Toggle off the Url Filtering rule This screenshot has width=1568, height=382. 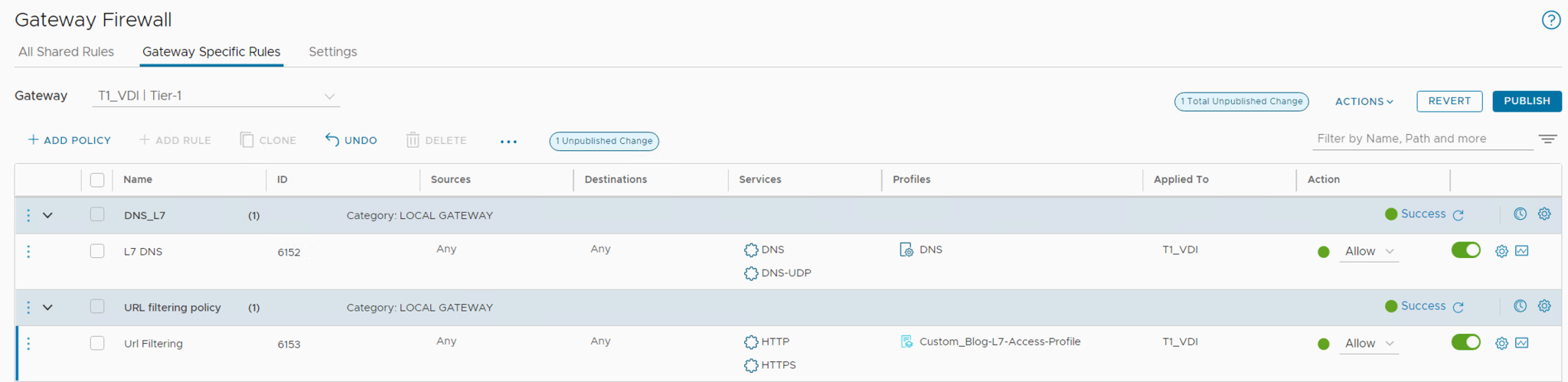(x=1465, y=342)
